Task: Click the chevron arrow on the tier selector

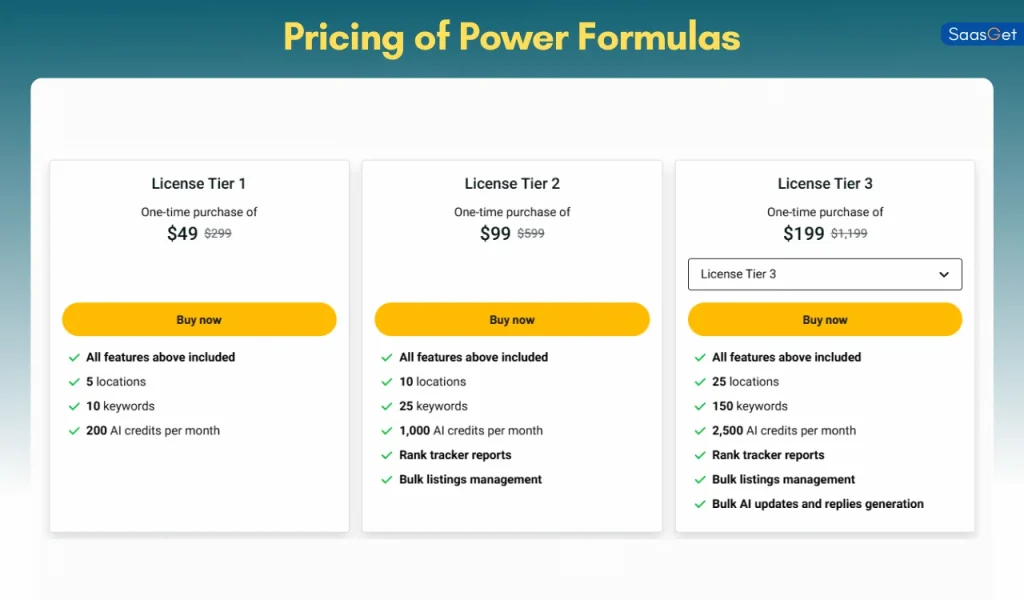Action: [x=943, y=274]
